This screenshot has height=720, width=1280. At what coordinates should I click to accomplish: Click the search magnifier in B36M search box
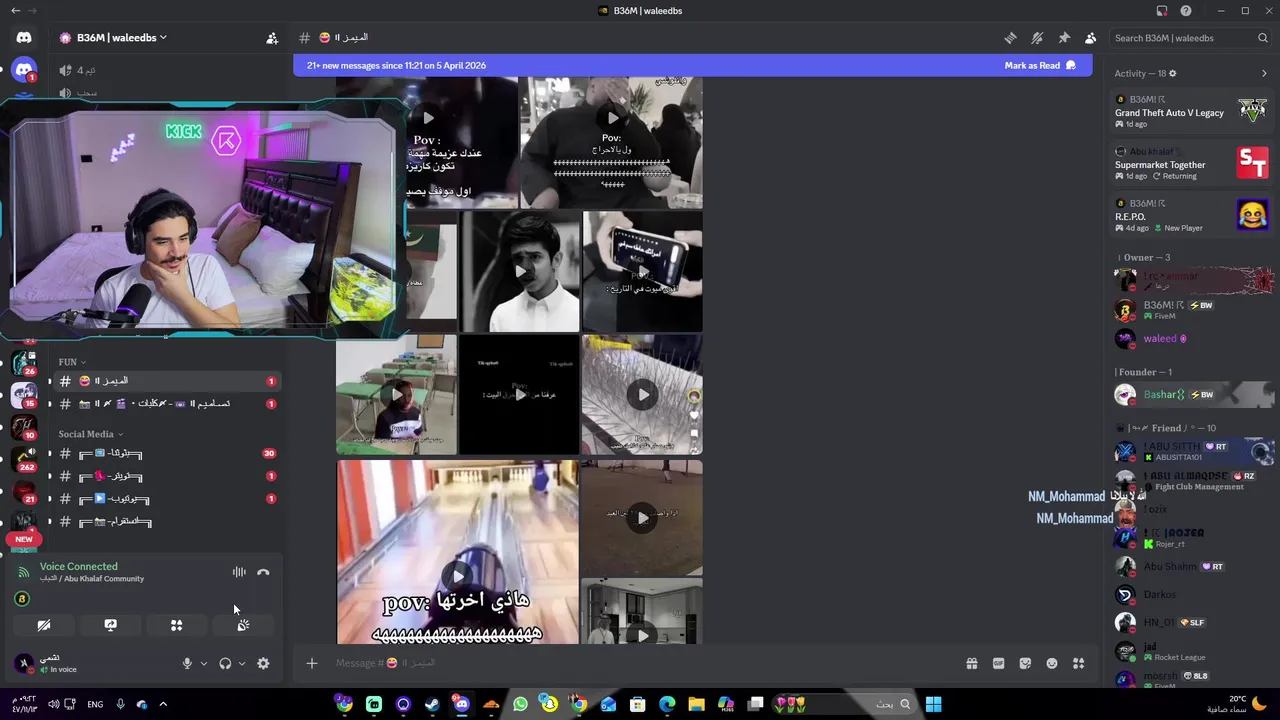tap(1263, 38)
